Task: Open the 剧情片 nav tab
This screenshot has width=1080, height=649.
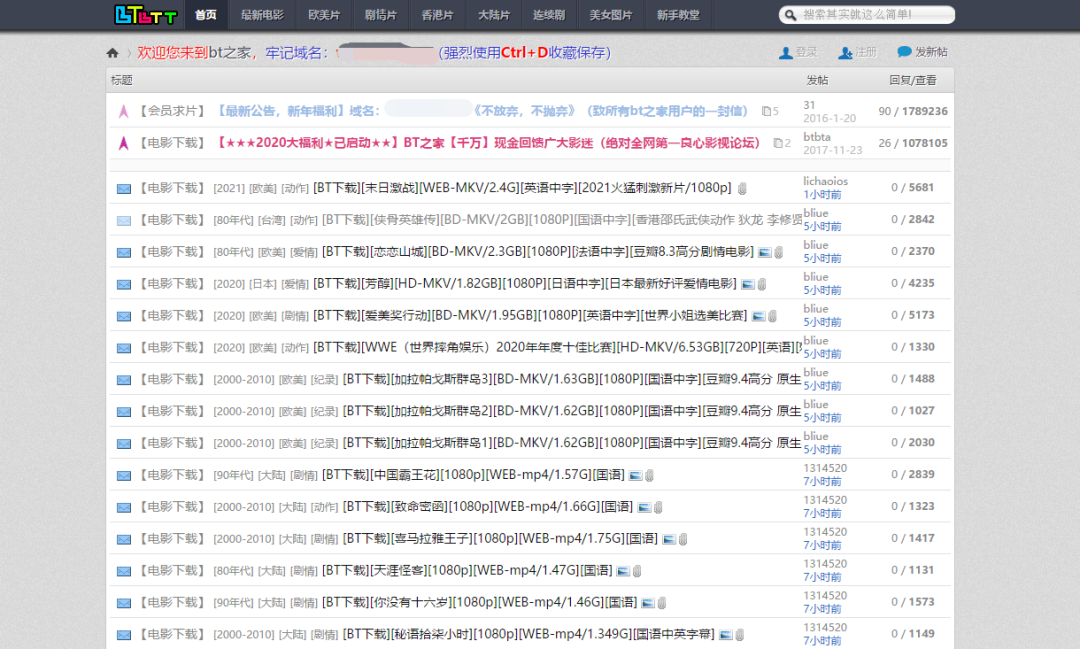Action: coord(380,14)
